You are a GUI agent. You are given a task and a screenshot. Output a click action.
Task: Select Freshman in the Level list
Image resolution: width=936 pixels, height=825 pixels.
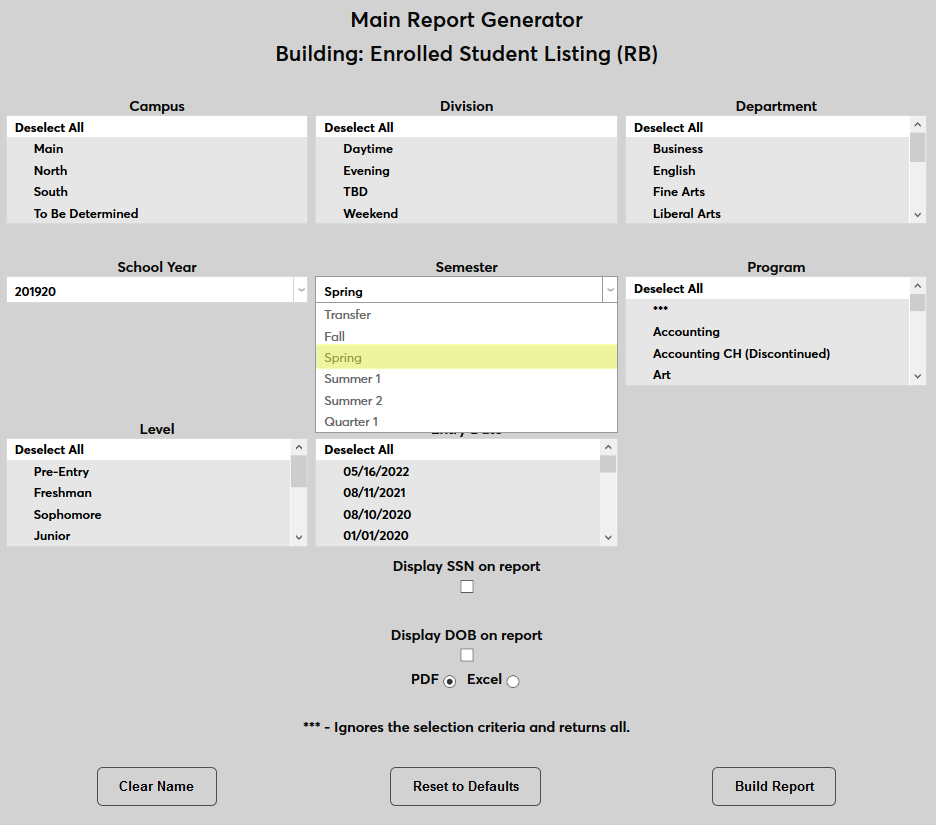(x=62, y=492)
